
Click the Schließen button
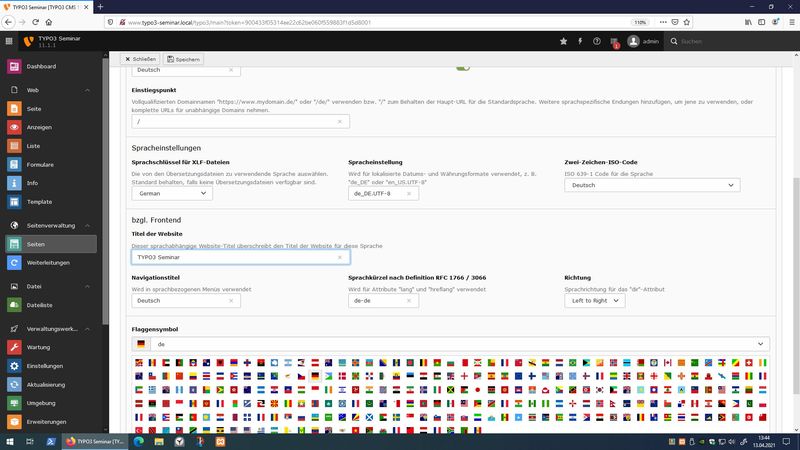click(x=140, y=59)
